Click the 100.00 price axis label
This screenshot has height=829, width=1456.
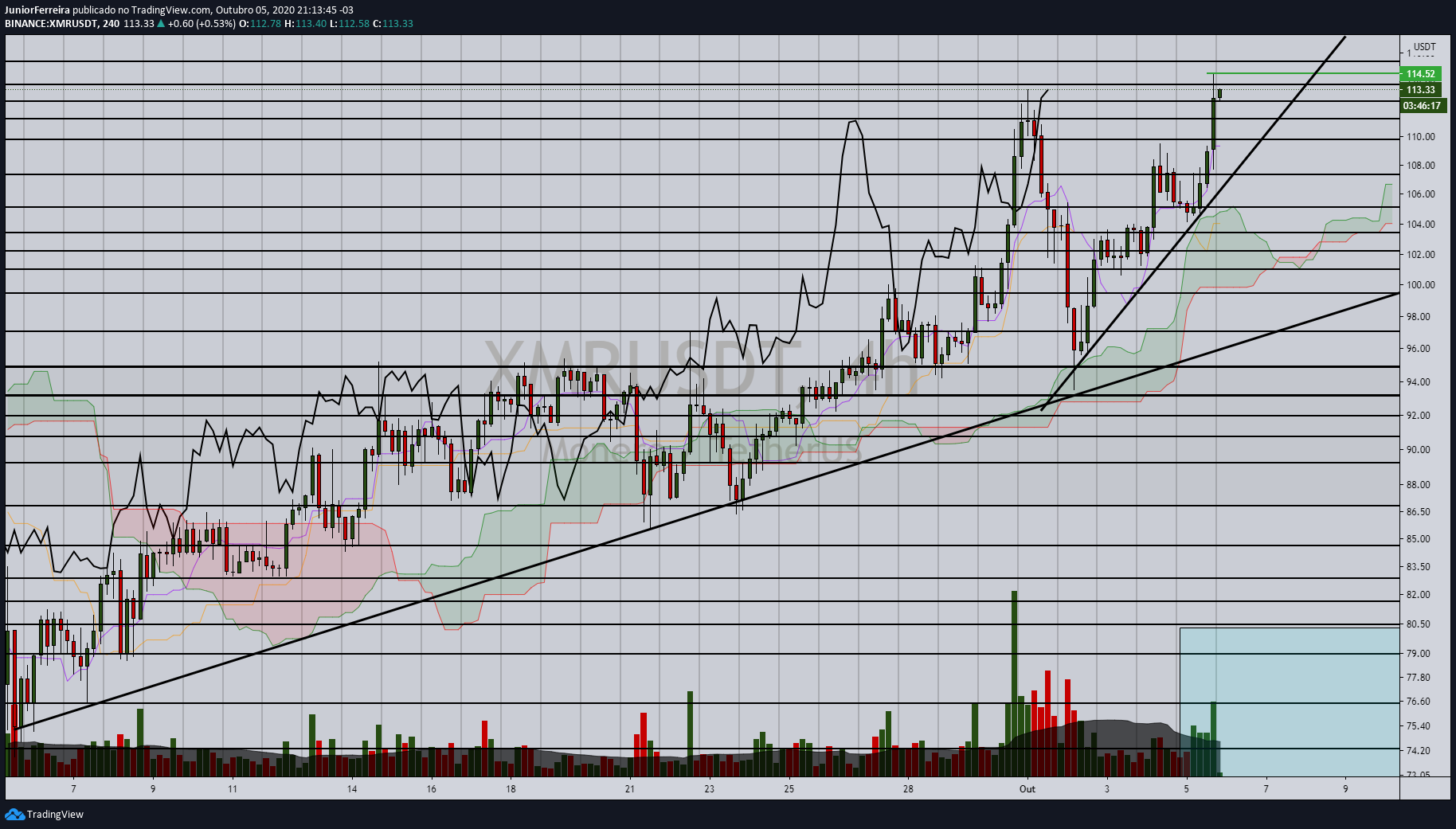[1421, 285]
